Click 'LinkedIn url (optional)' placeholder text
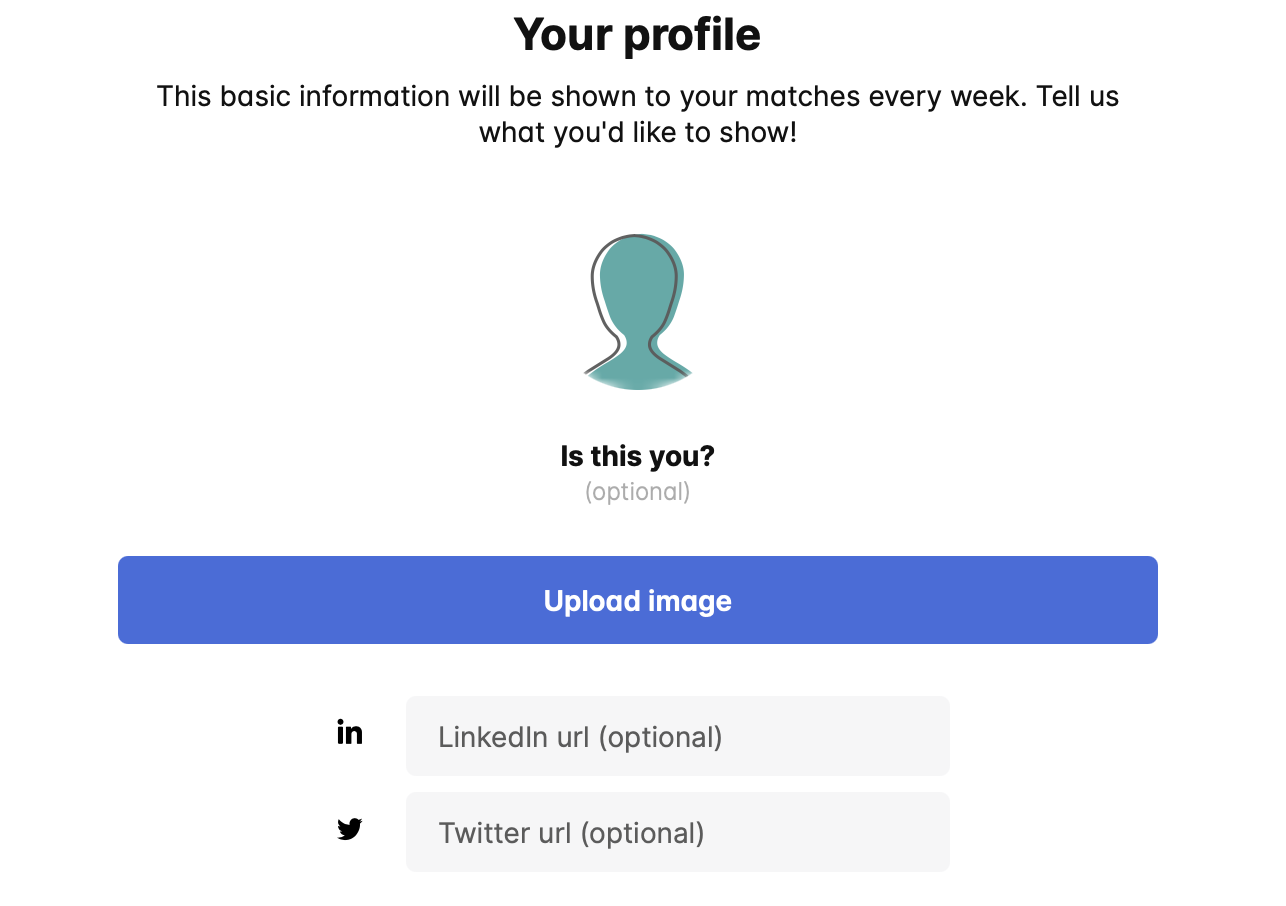This screenshot has height=906, width=1286. coord(580,737)
